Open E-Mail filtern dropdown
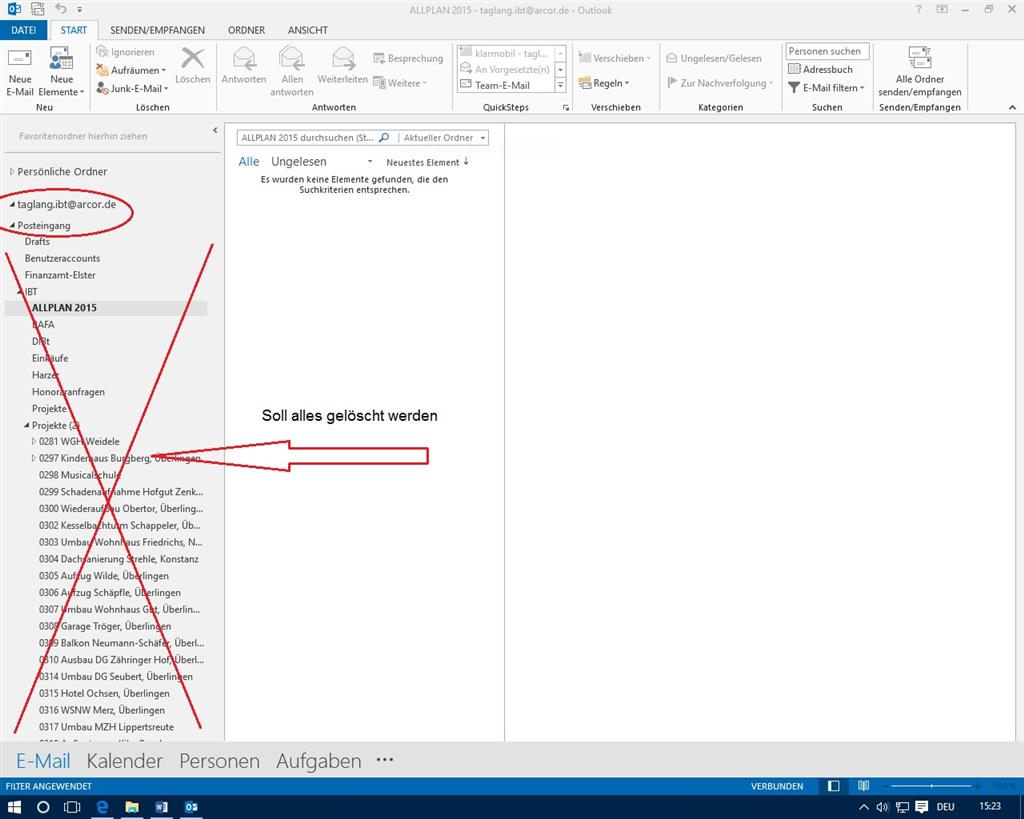Screen dimensions: 1024x819 tap(826, 88)
